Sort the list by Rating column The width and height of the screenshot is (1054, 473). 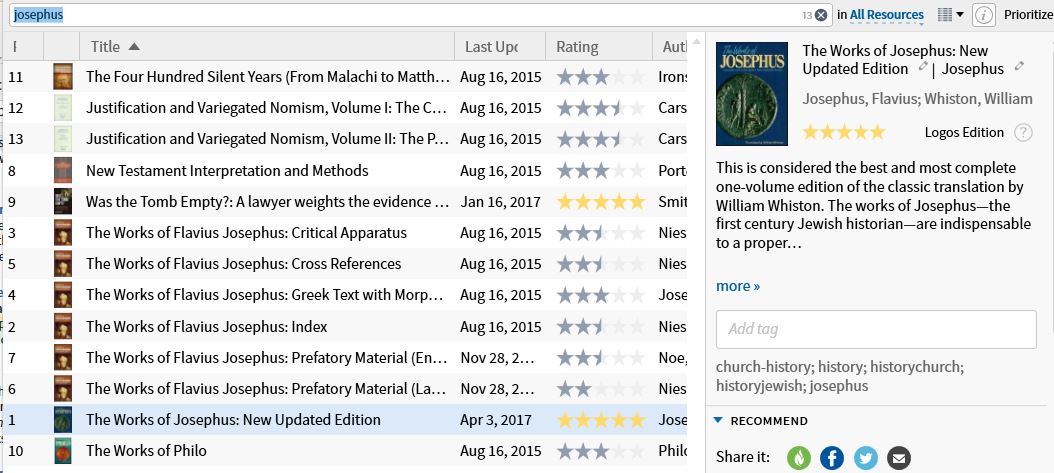coord(577,47)
